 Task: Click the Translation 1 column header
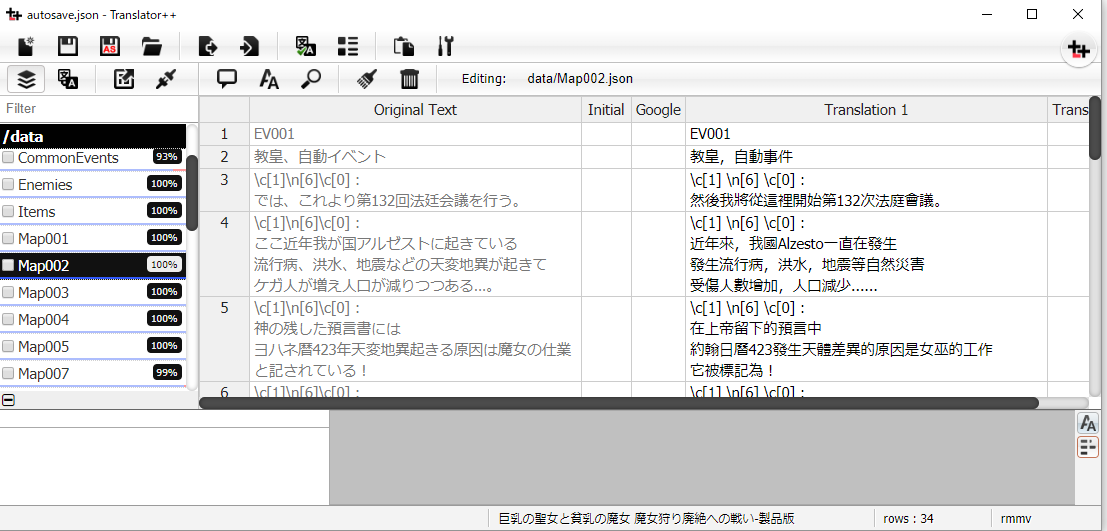pos(866,109)
